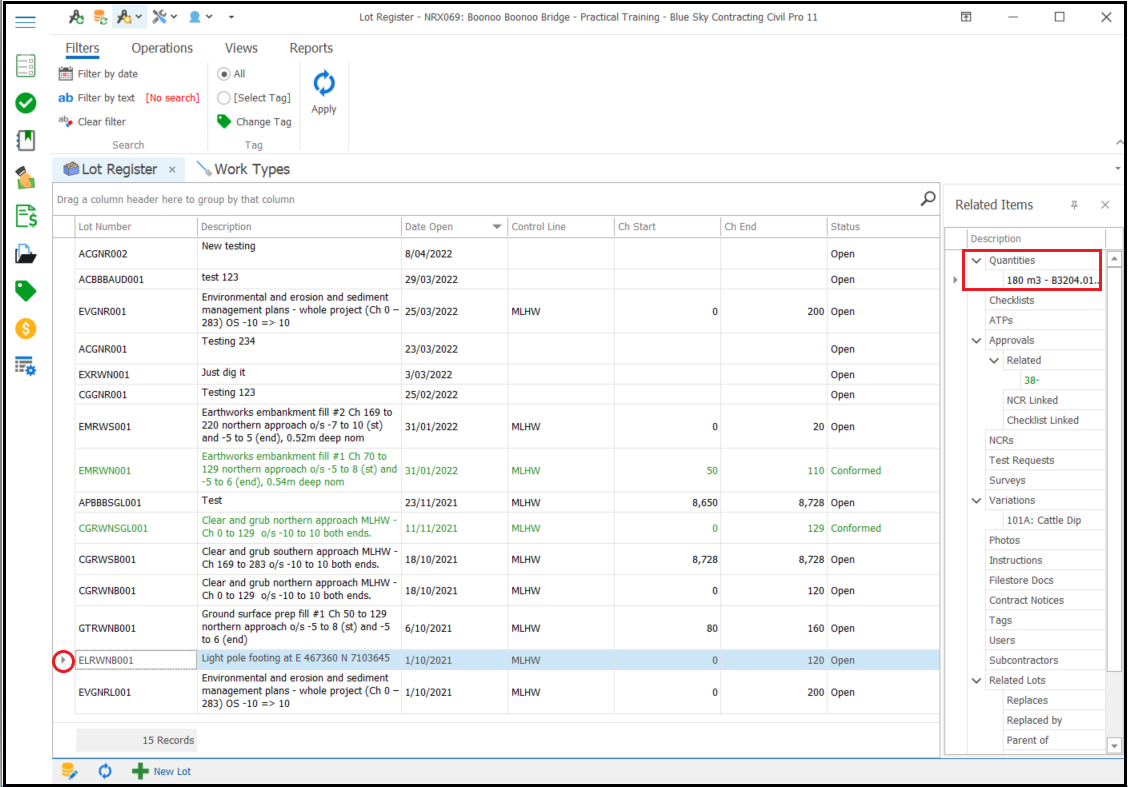
Task: Select the Filestore Docs tree item
Action: pyautogui.click(x=1021, y=581)
